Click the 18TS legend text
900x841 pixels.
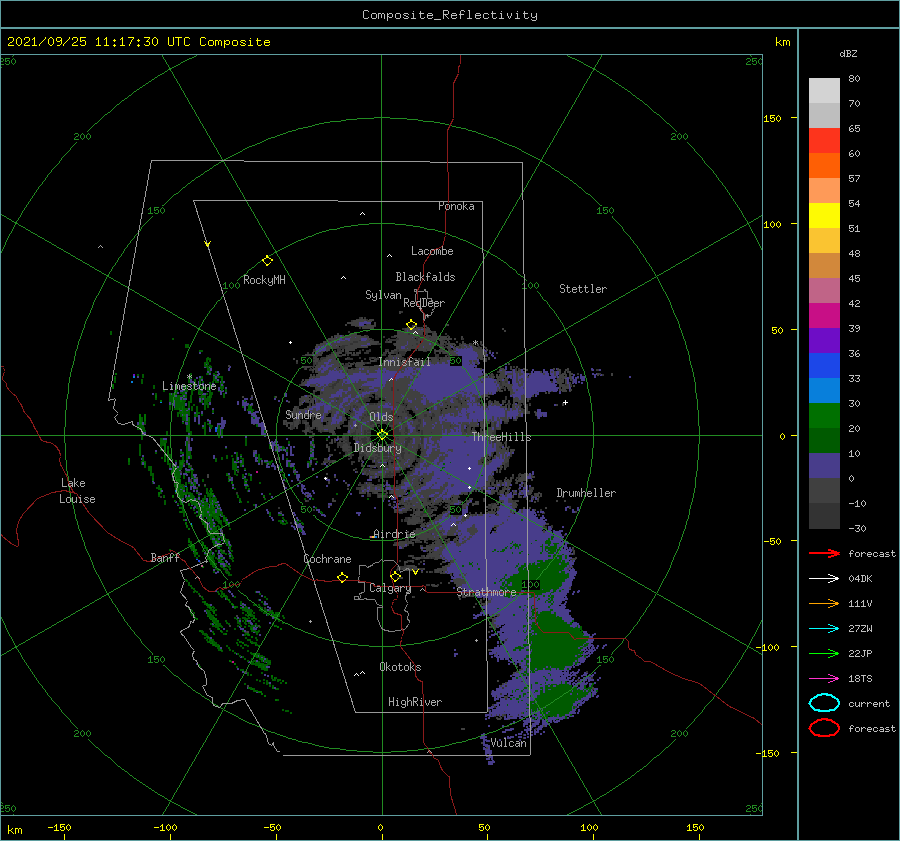tap(860, 679)
